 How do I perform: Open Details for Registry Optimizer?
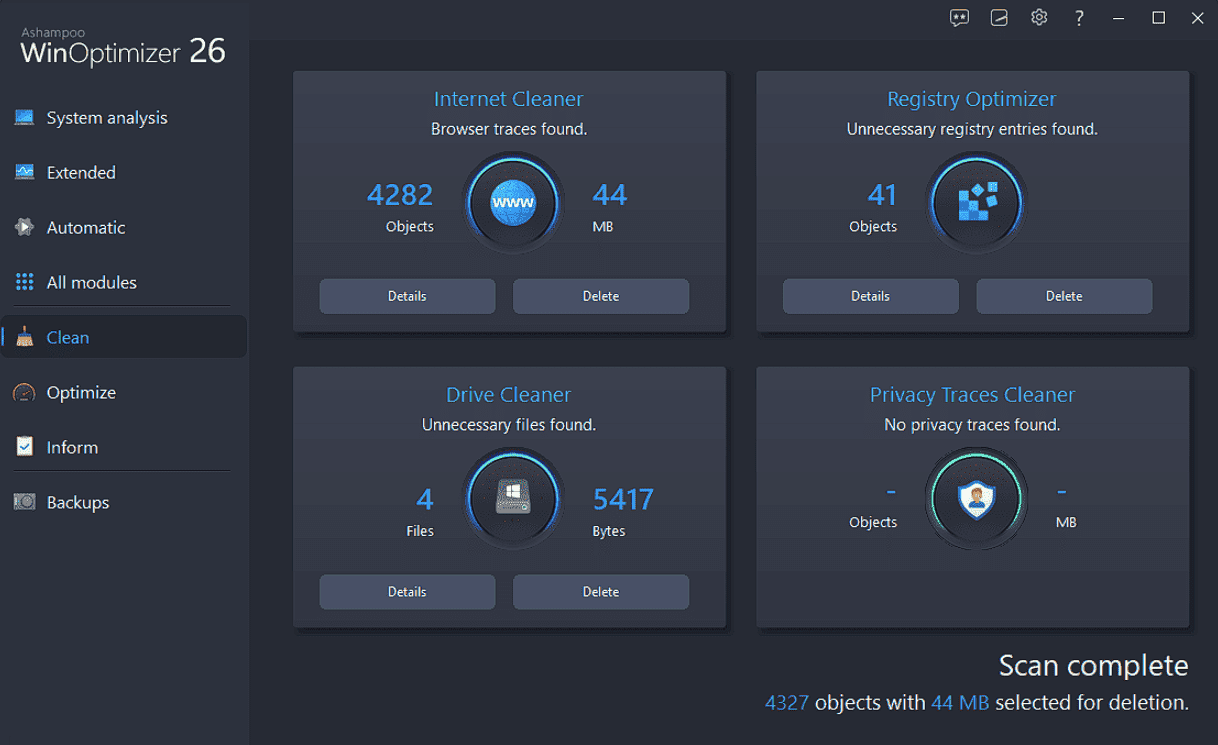(870, 296)
